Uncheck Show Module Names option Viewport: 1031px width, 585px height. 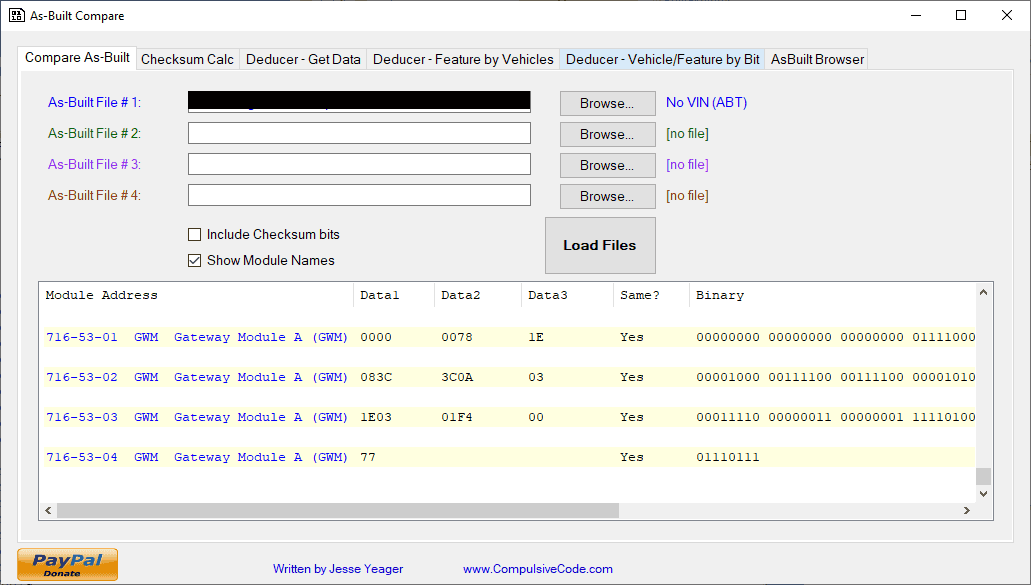pos(195,261)
